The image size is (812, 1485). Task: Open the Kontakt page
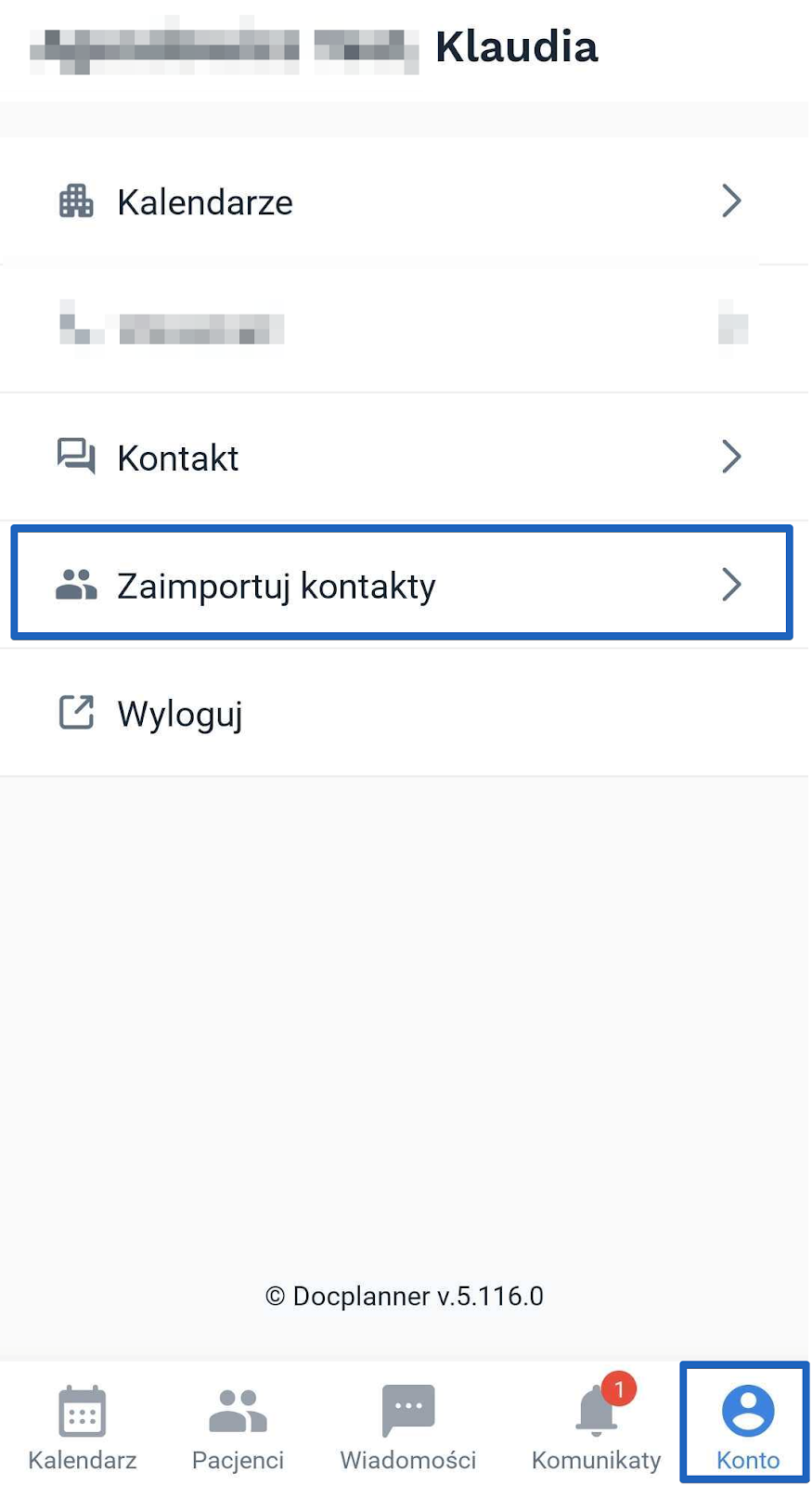point(178,457)
